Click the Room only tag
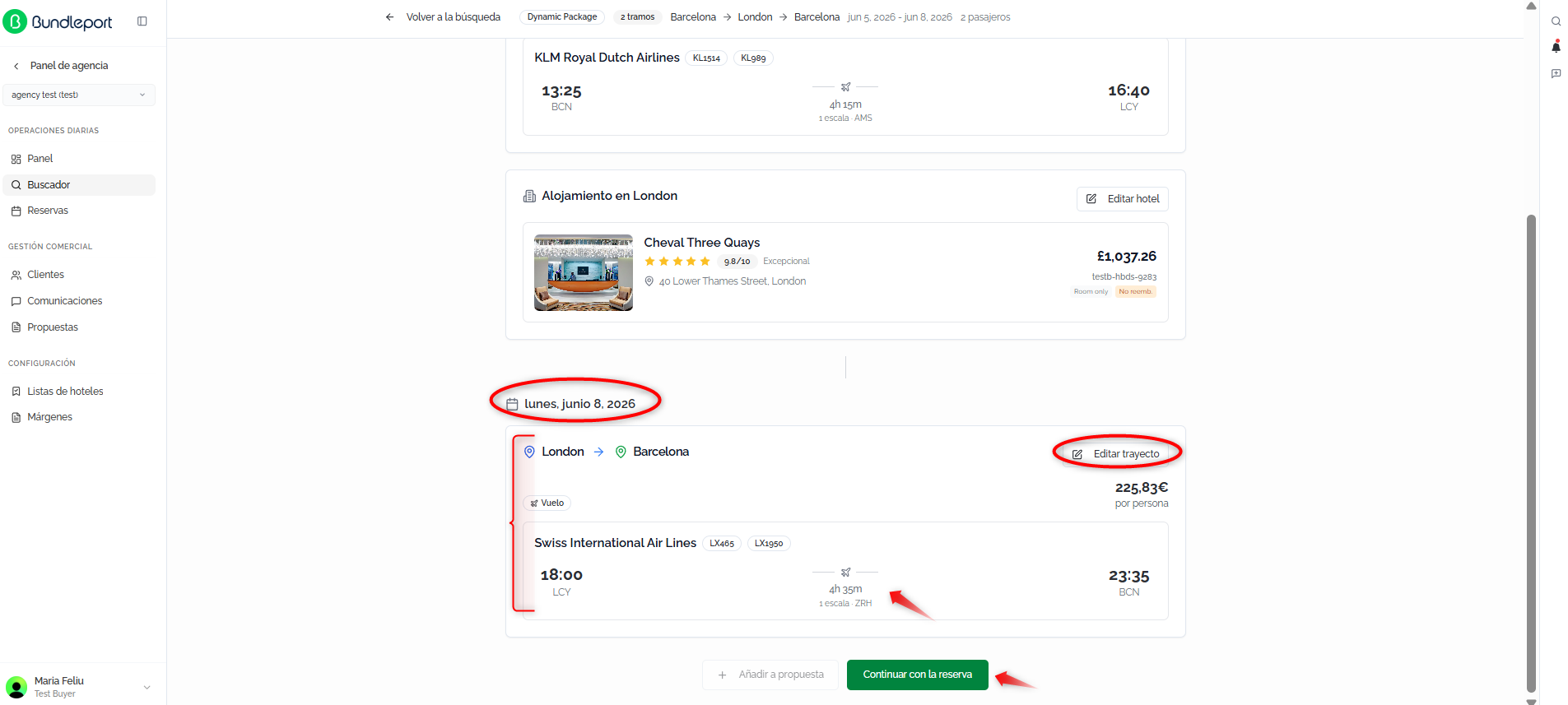Viewport: 1568px width, 705px height. pos(1091,292)
